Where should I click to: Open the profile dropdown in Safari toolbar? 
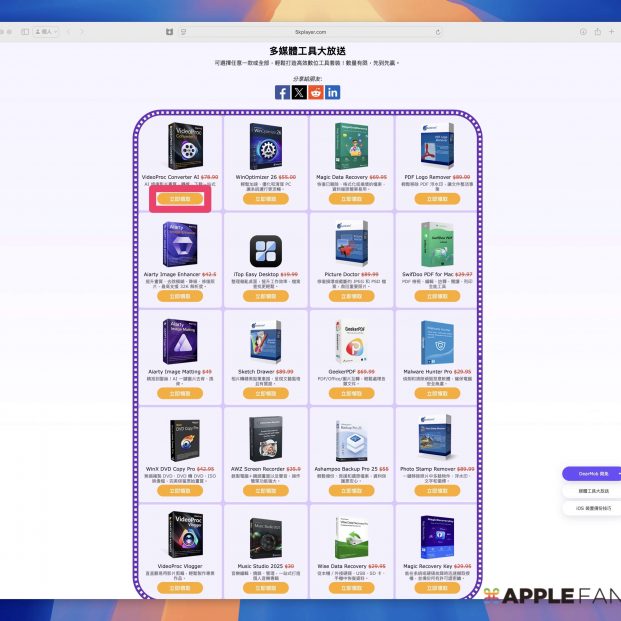coord(46,32)
